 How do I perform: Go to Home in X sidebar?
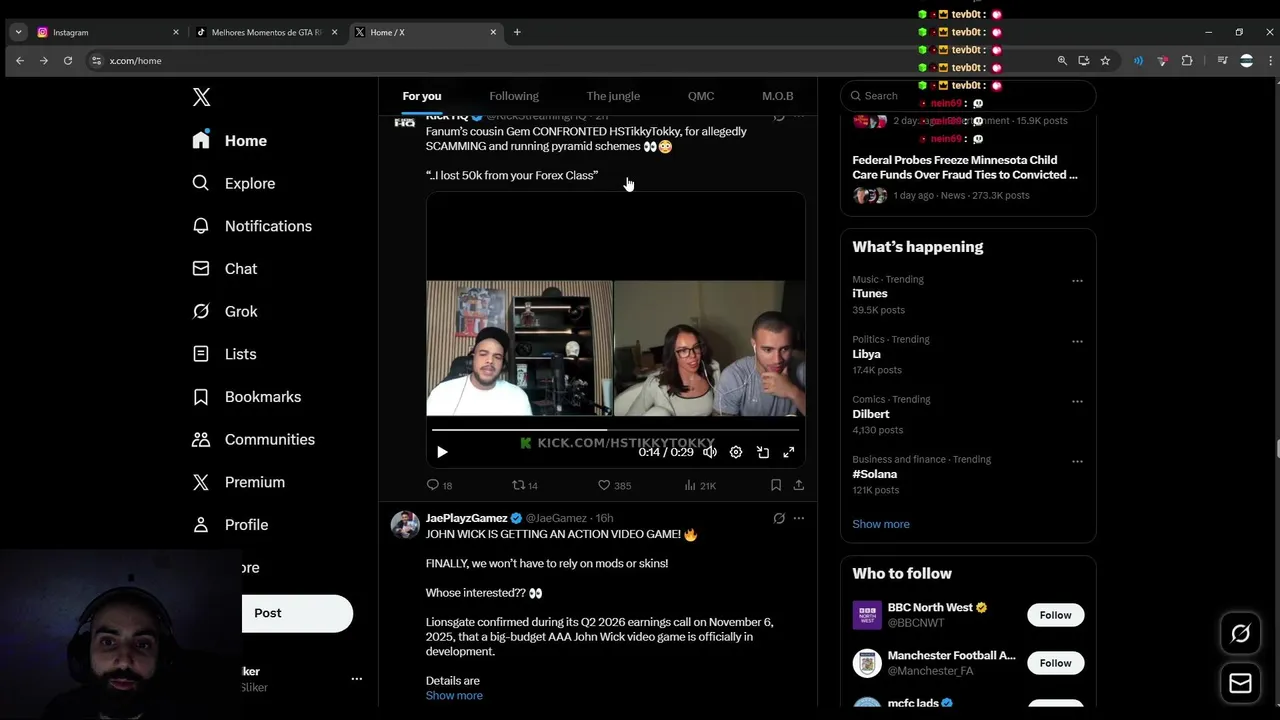[x=231, y=140]
